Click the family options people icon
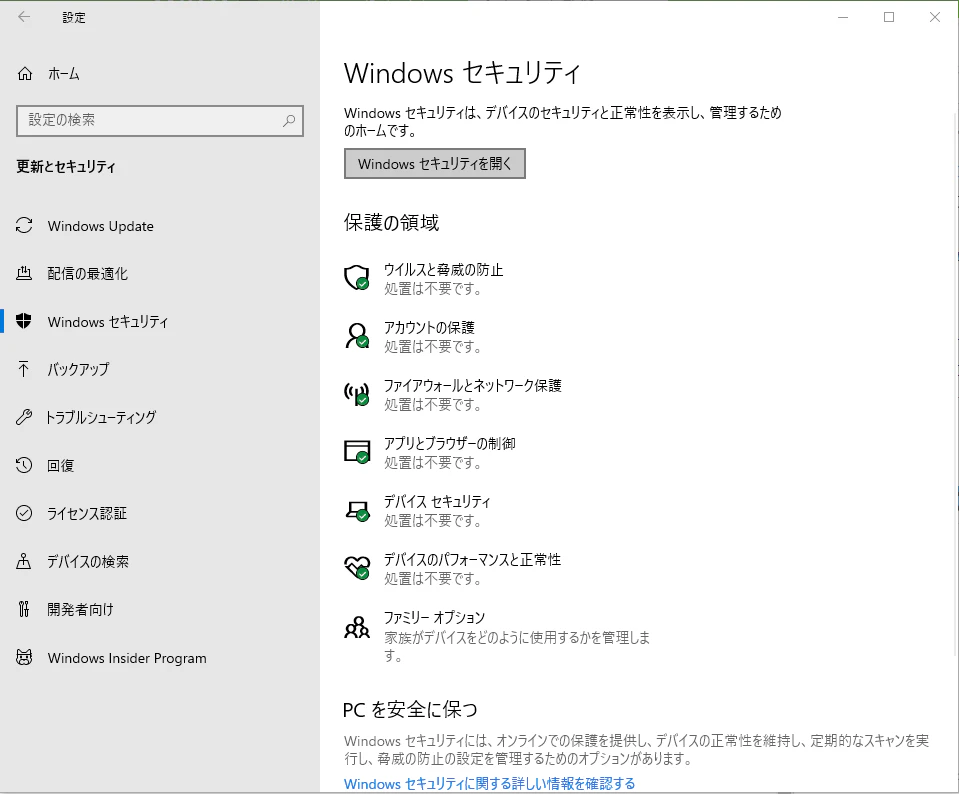 click(357, 627)
